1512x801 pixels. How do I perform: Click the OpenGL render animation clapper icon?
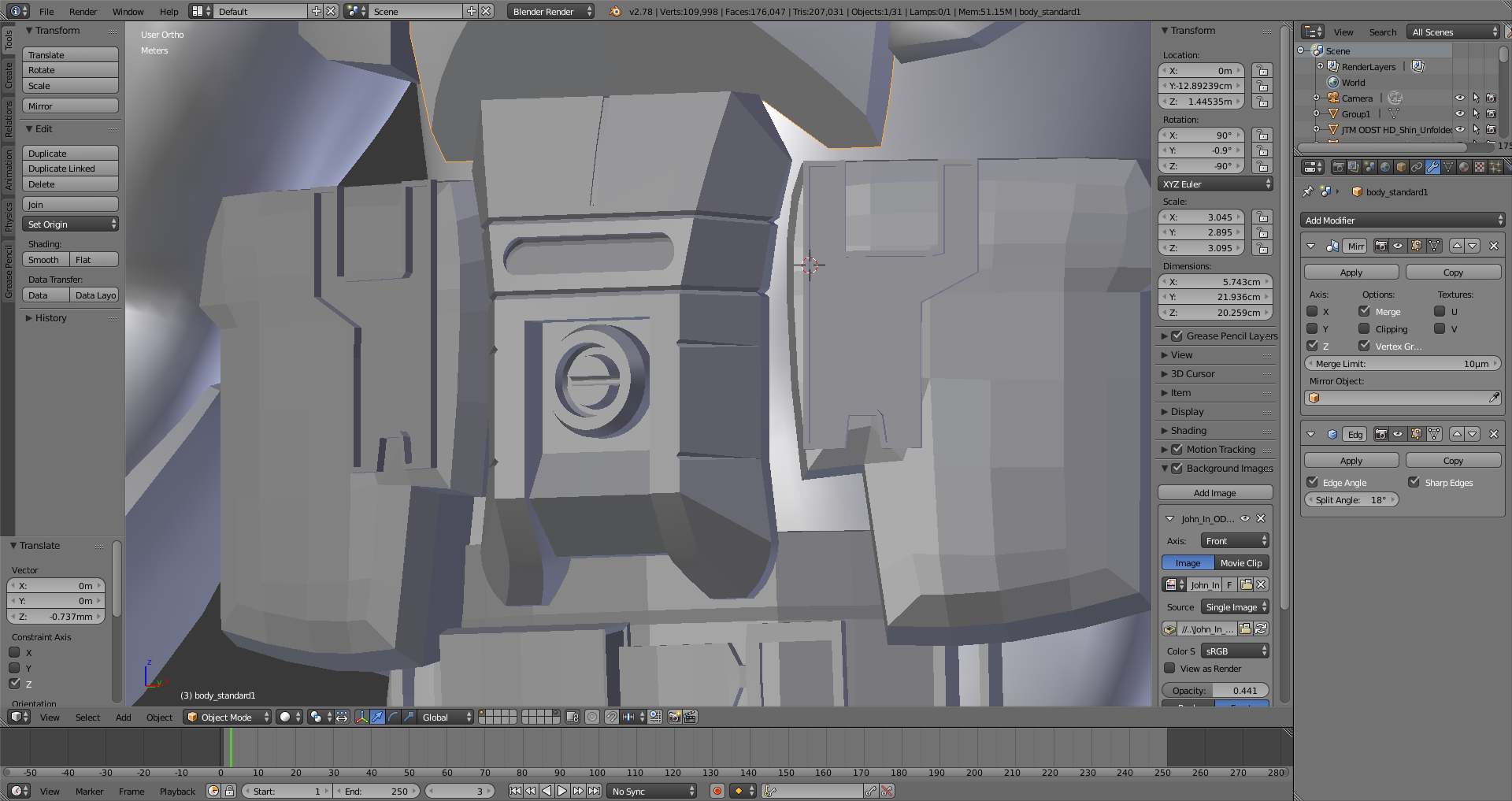[x=690, y=717]
